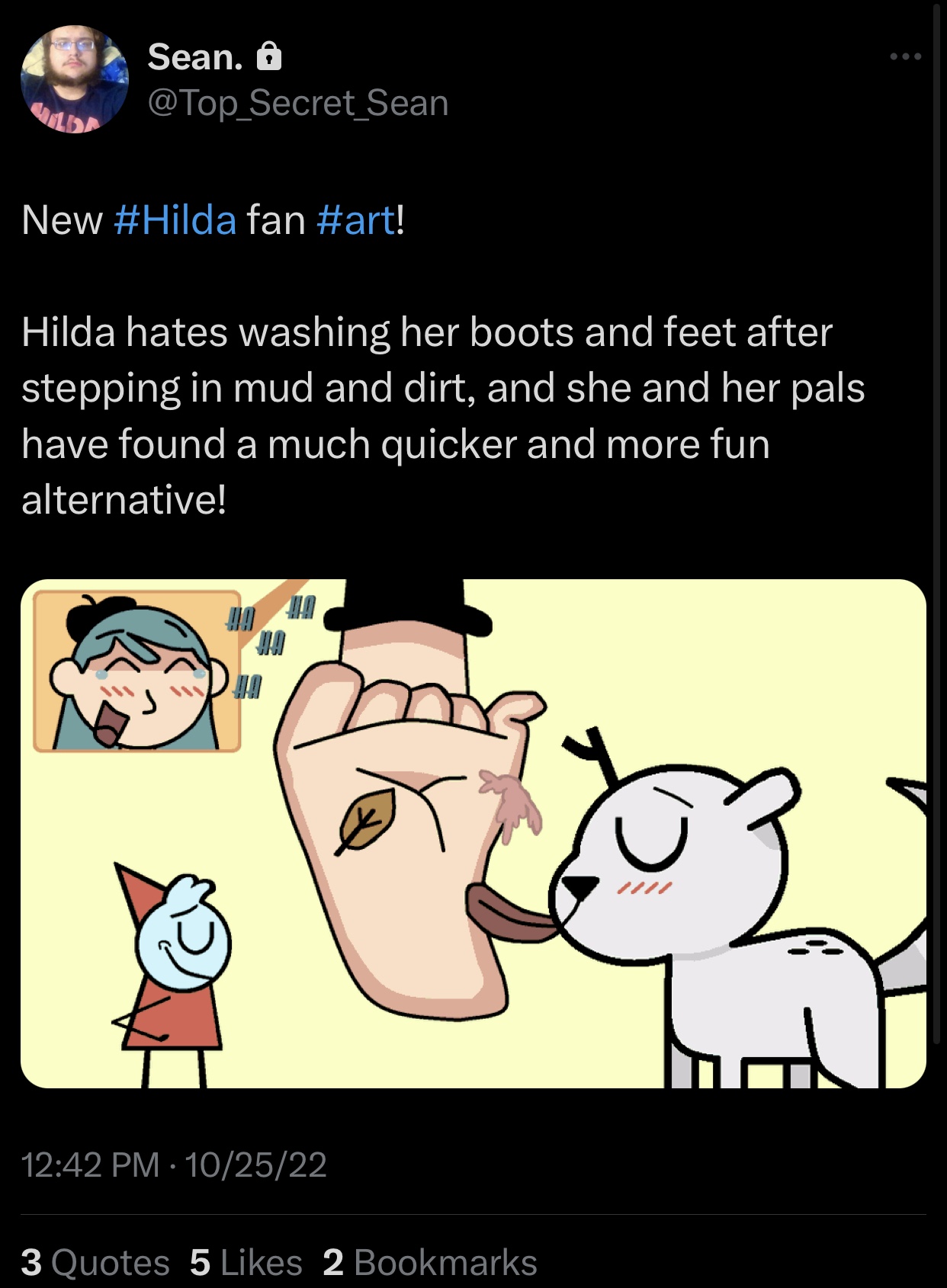Image resolution: width=947 pixels, height=1288 pixels.
Task: Click the 10/25/22 post date
Action: pos(255,1165)
